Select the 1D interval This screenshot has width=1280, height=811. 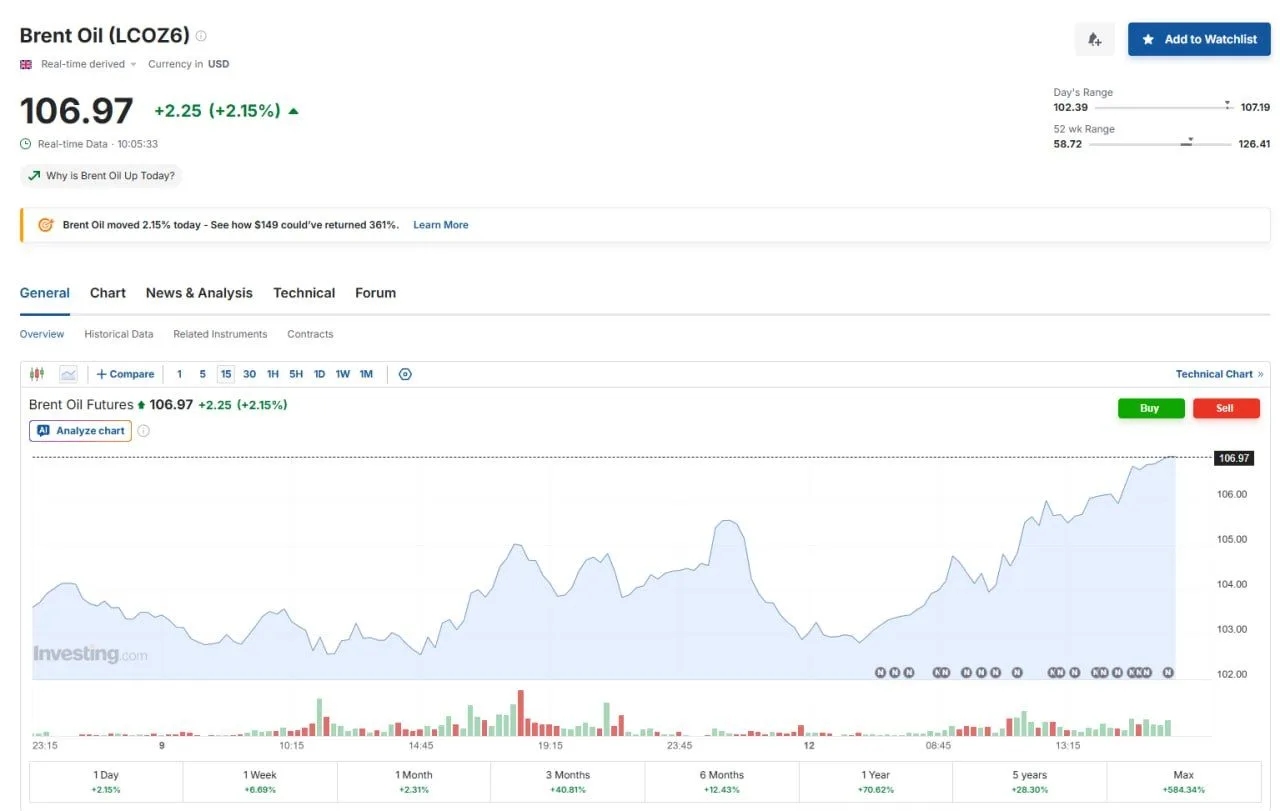(x=320, y=374)
